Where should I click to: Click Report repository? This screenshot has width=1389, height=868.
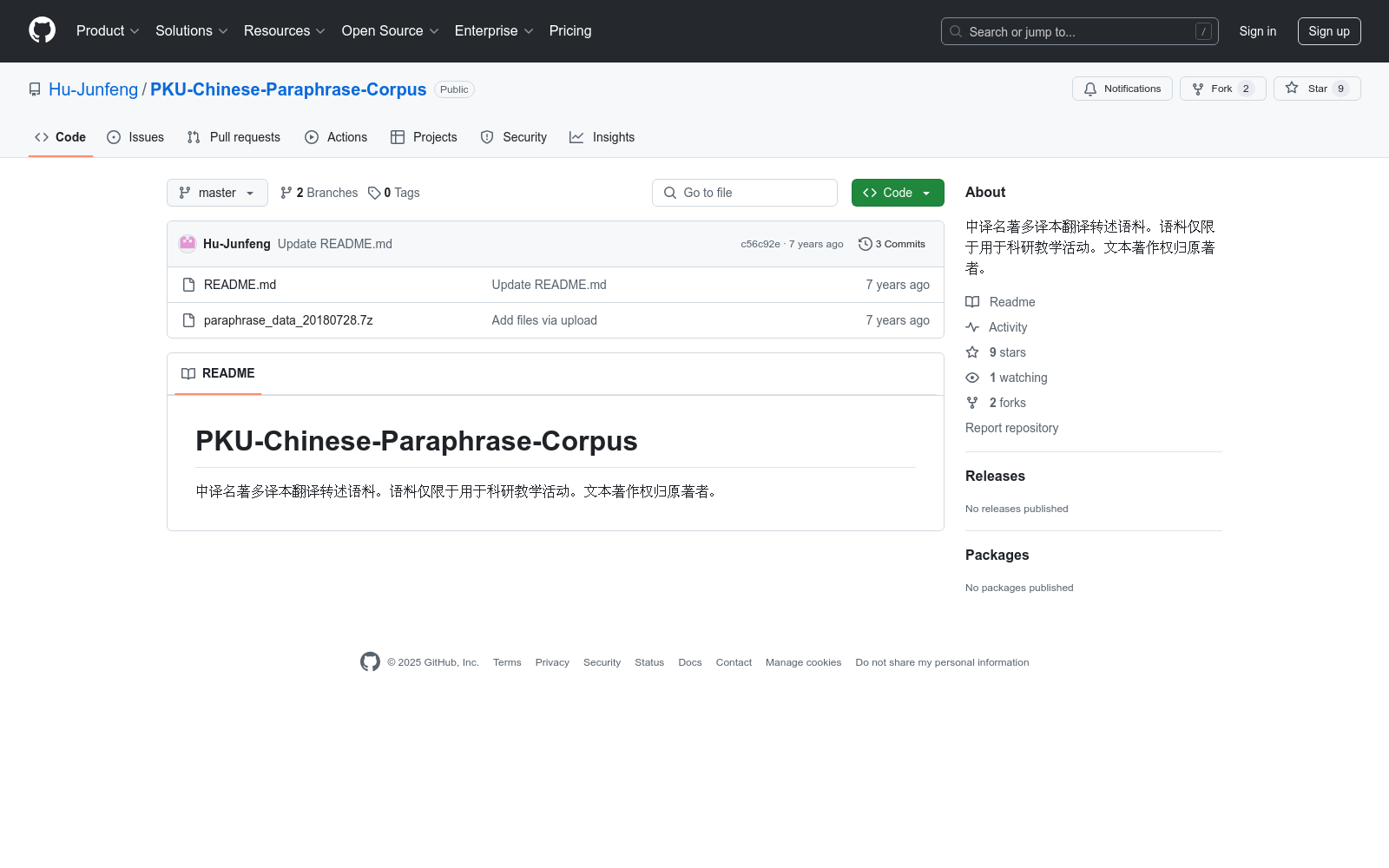[1011, 428]
